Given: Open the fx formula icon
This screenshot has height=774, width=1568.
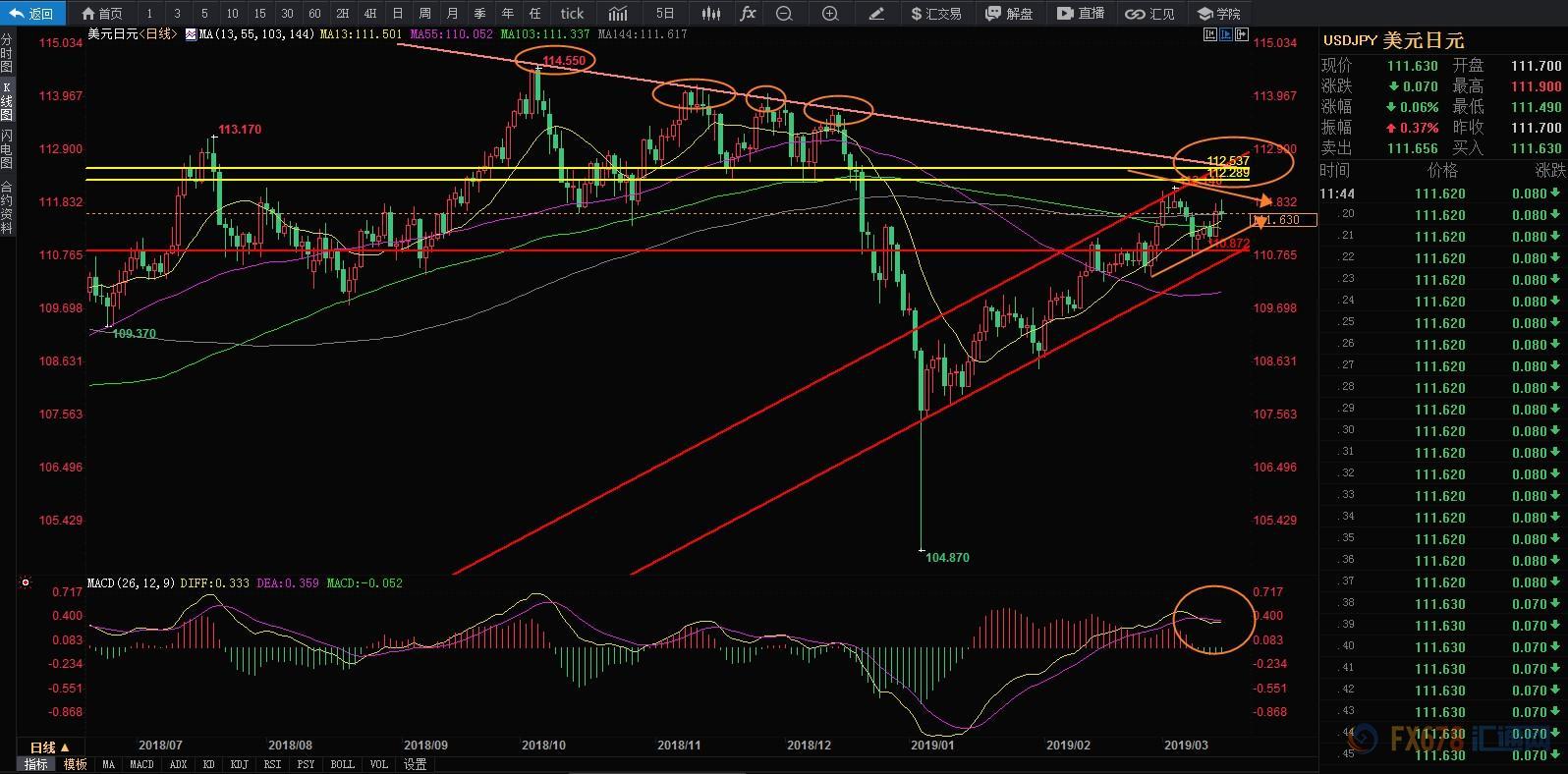Looking at the screenshot, I should coord(748,13).
